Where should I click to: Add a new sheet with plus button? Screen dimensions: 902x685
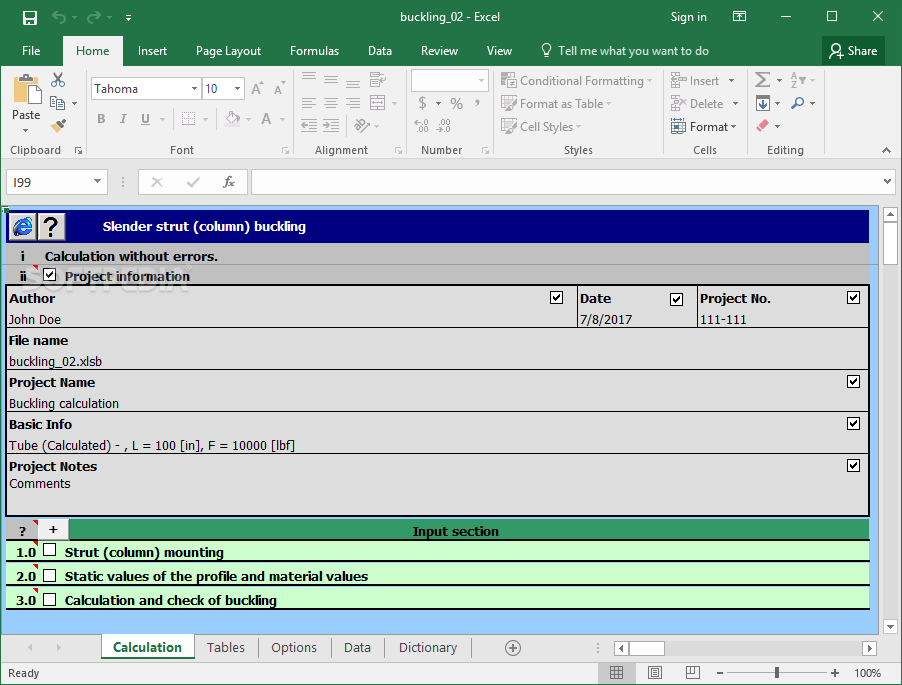click(513, 648)
